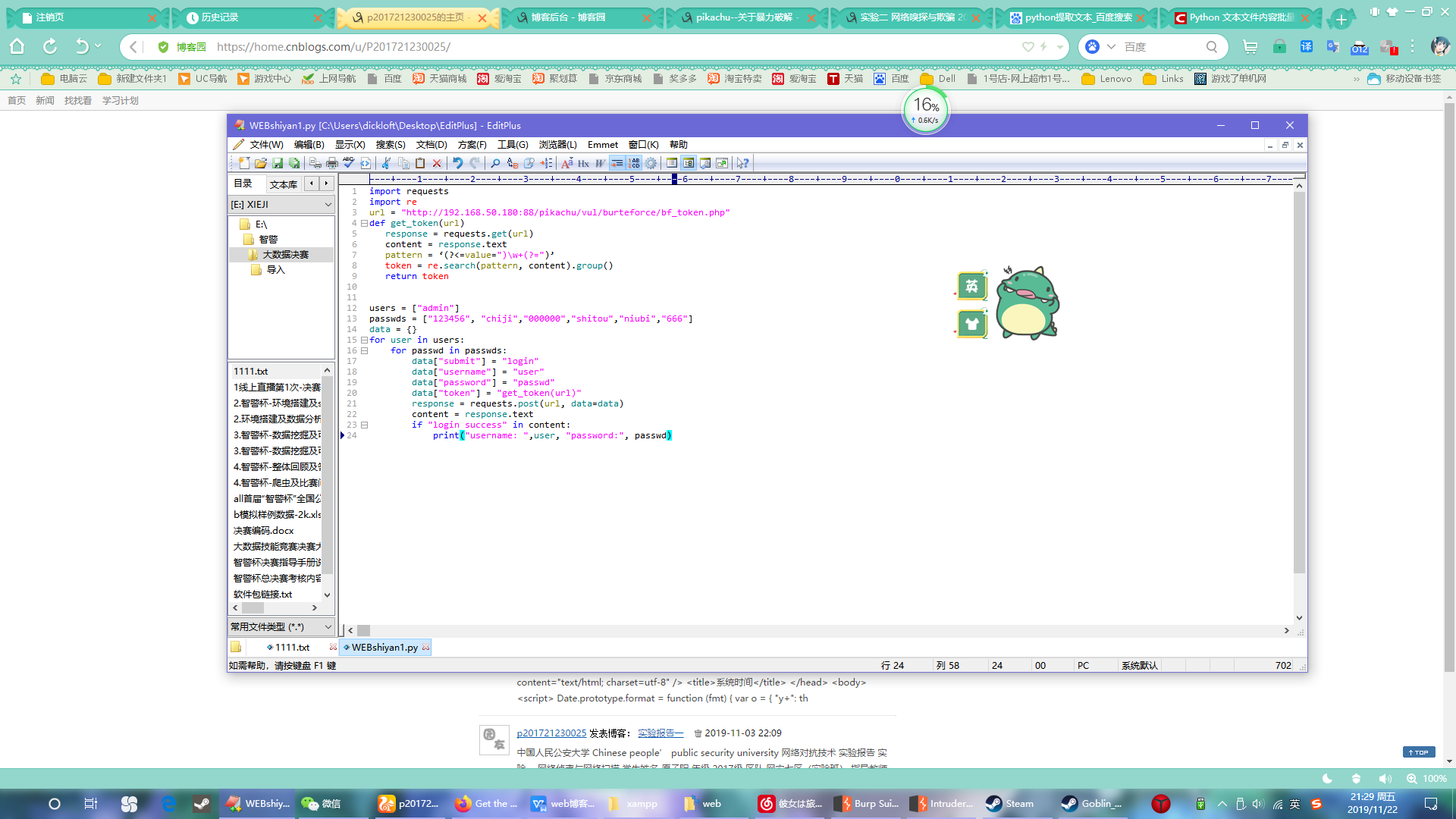This screenshot has height=819, width=1456.
Task: Click the Replace icon in toolbar
Action: point(513,163)
